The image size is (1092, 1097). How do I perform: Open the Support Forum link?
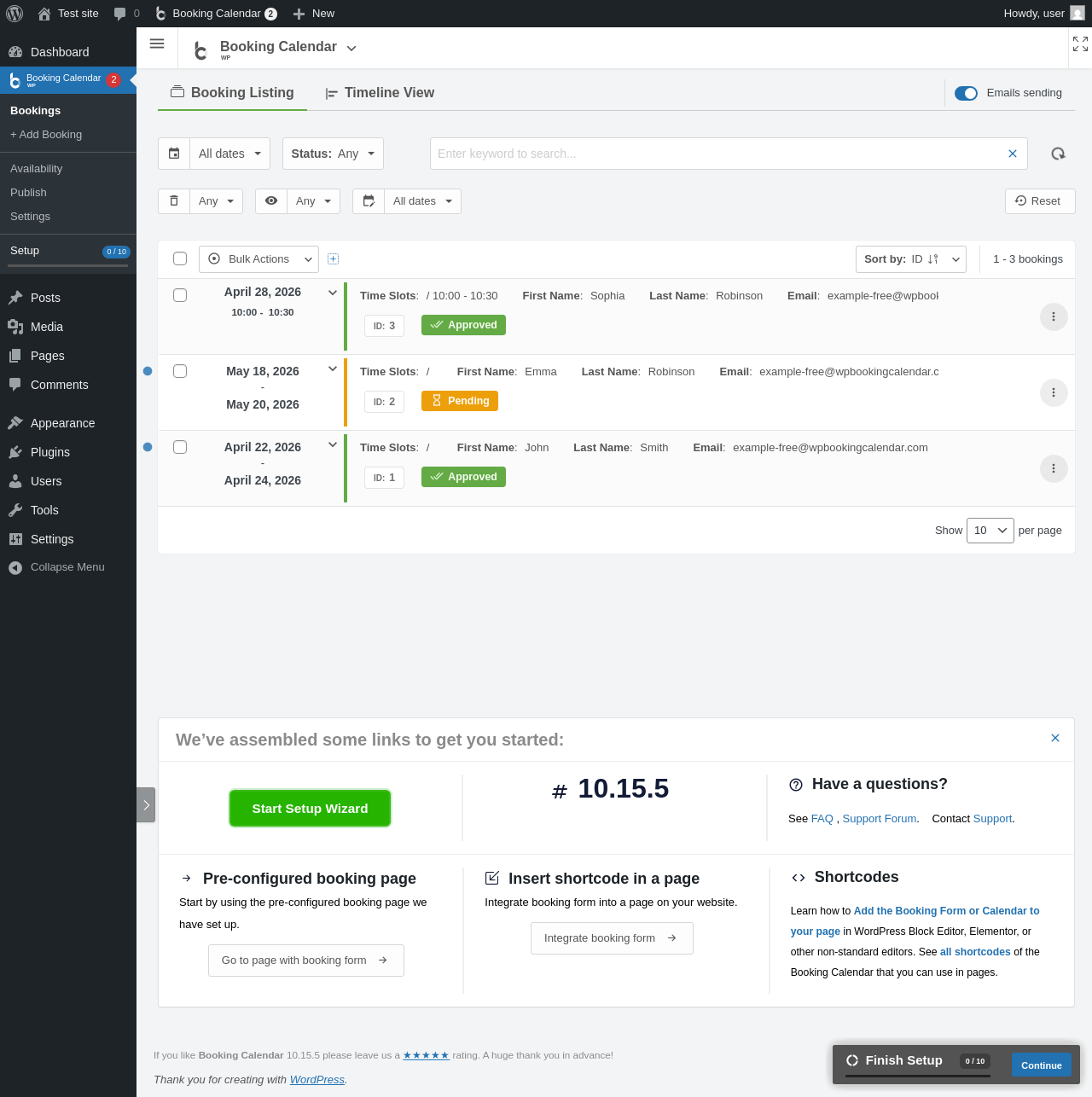click(880, 819)
